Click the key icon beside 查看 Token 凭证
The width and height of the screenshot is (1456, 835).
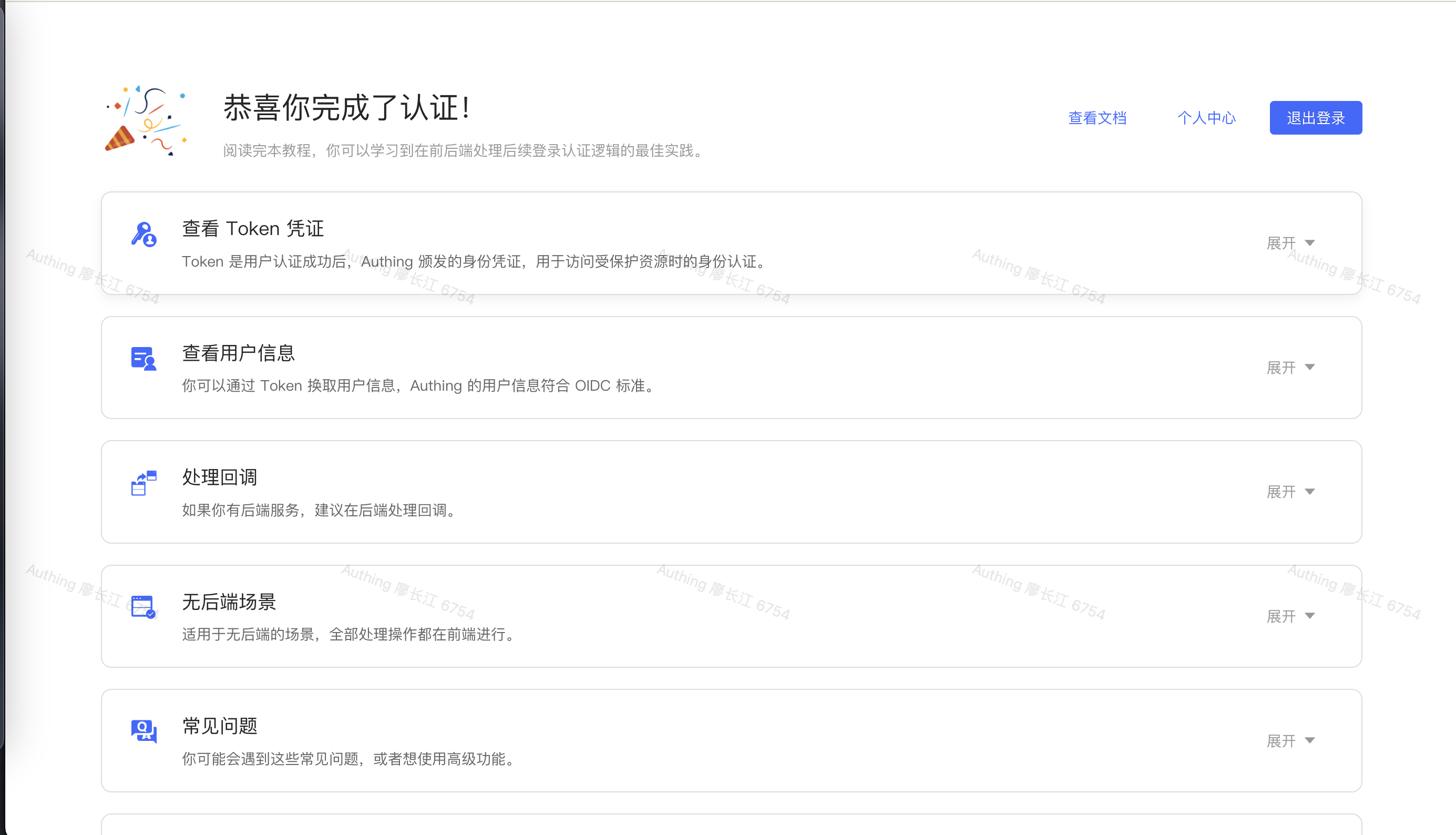pyautogui.click(x=143, y=235)
